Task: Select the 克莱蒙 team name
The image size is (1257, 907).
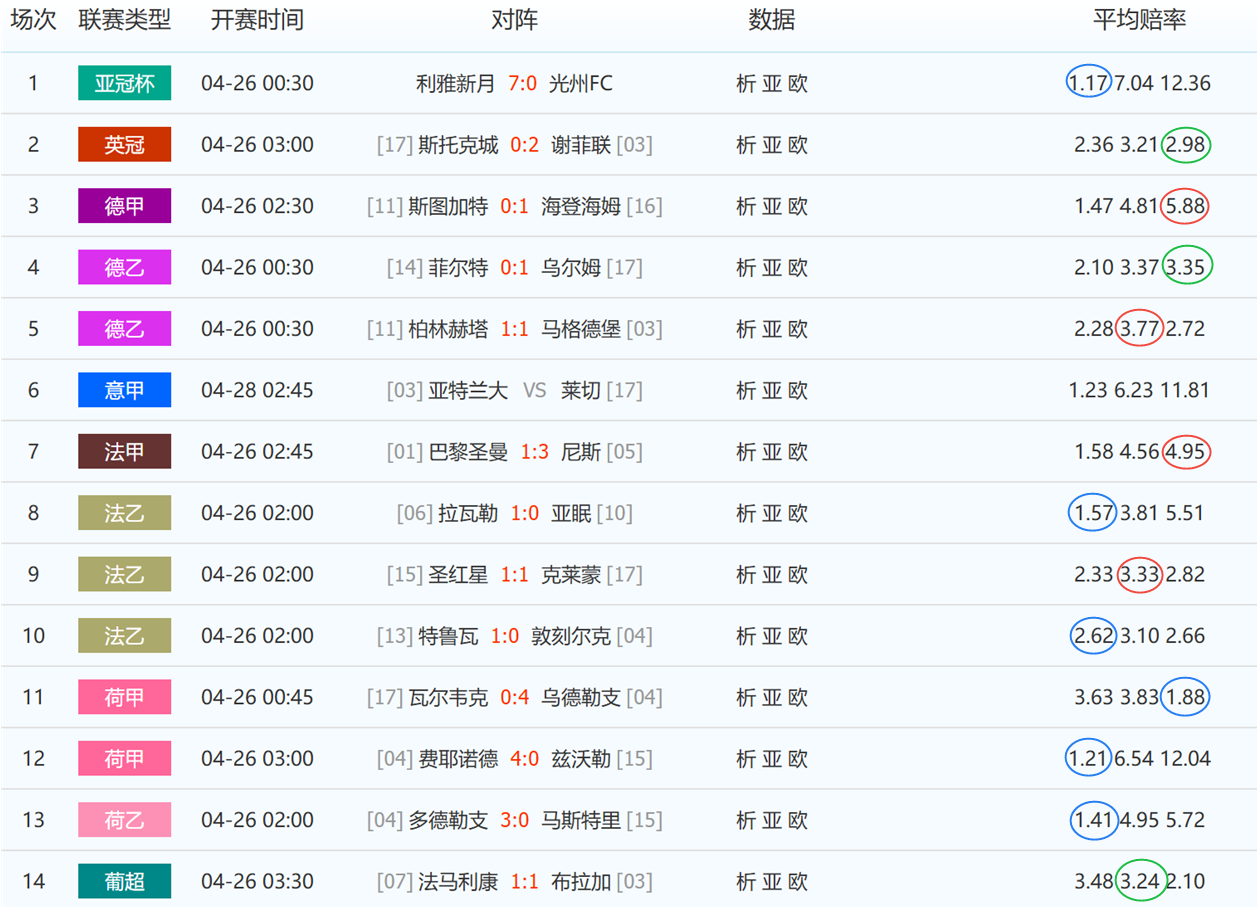Action: 571,574
